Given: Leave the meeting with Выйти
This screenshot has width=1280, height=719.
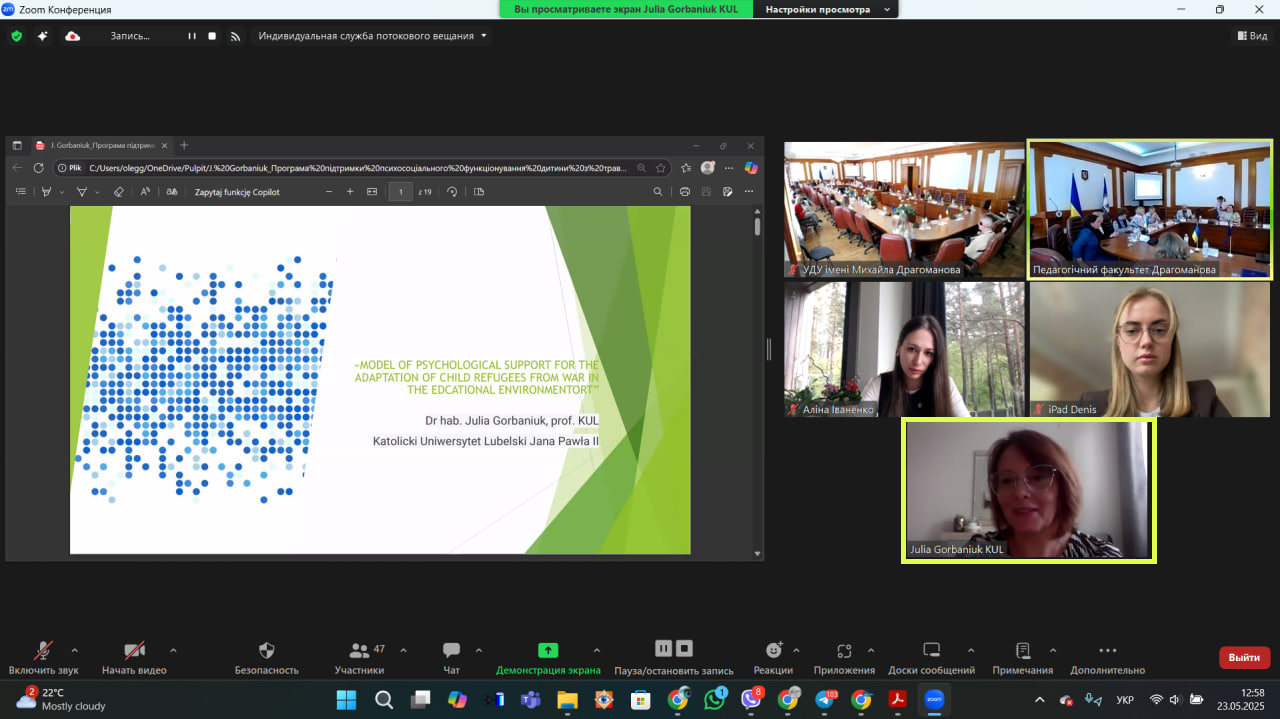Looking at the screenshot, I should pyautogui.click(x=1244, y=658).
